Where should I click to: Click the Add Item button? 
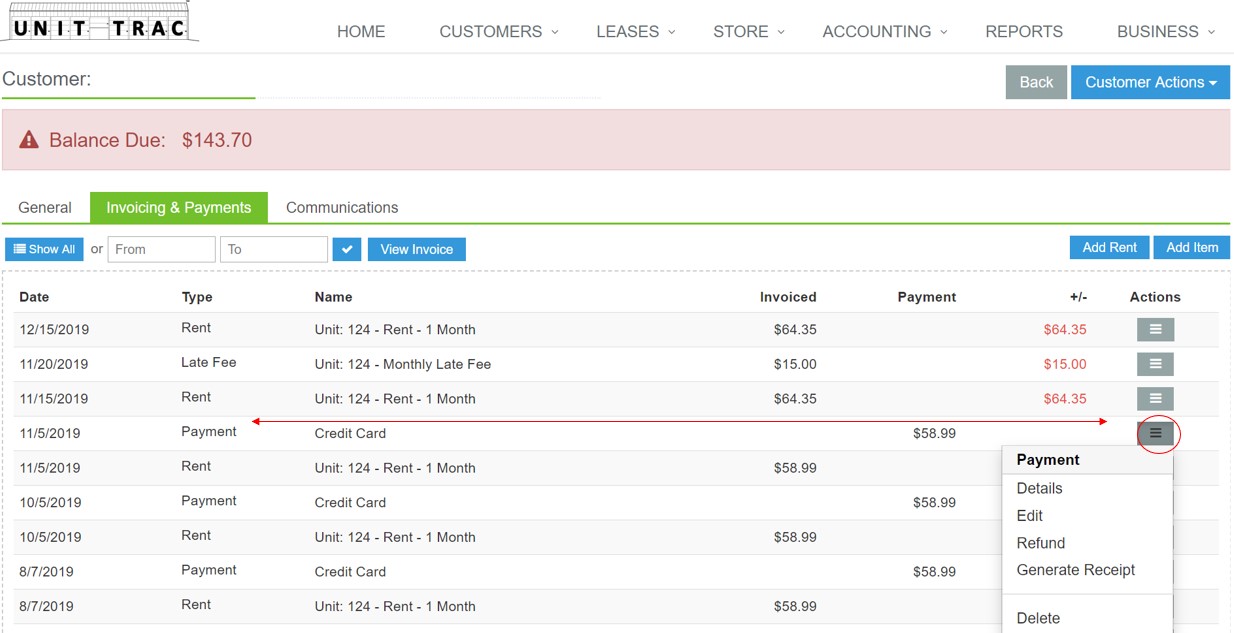pyautogui.click(x=1192, y=247)
